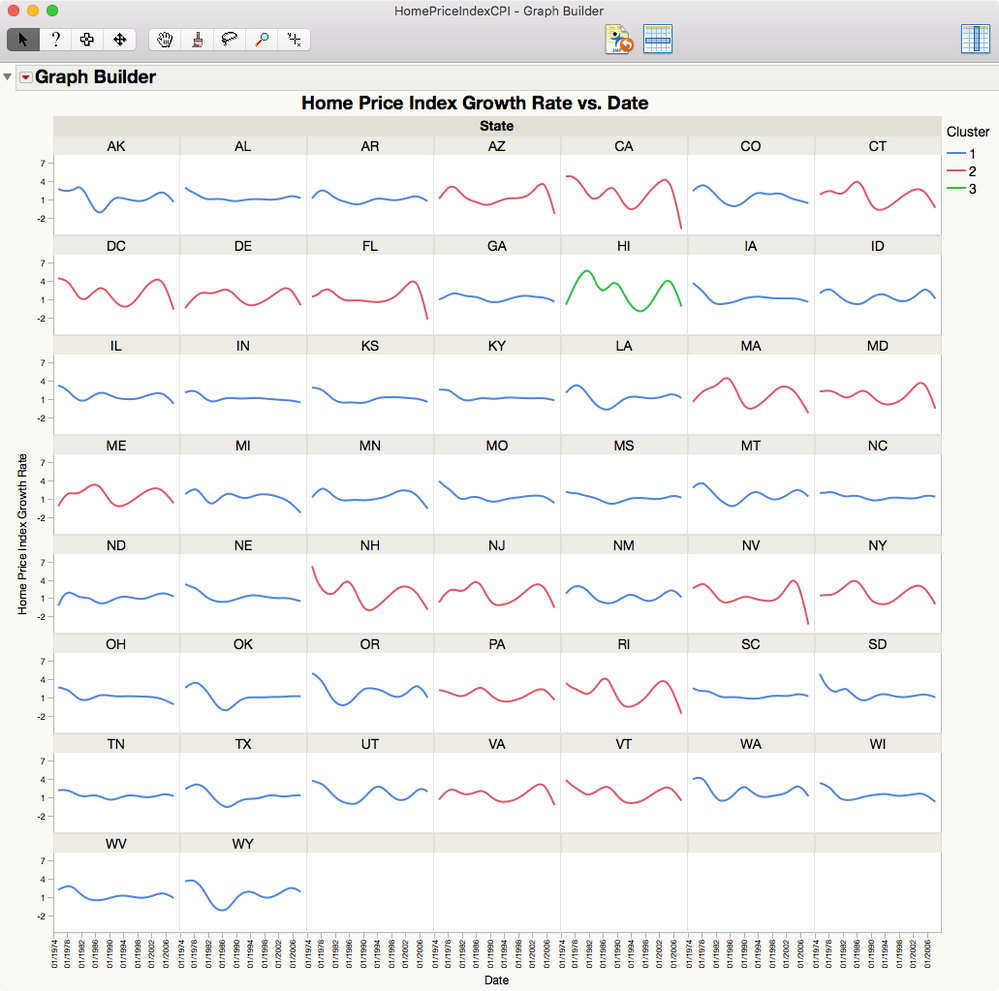Click the NV panel header
999x991 pixels.
[751, 545]
